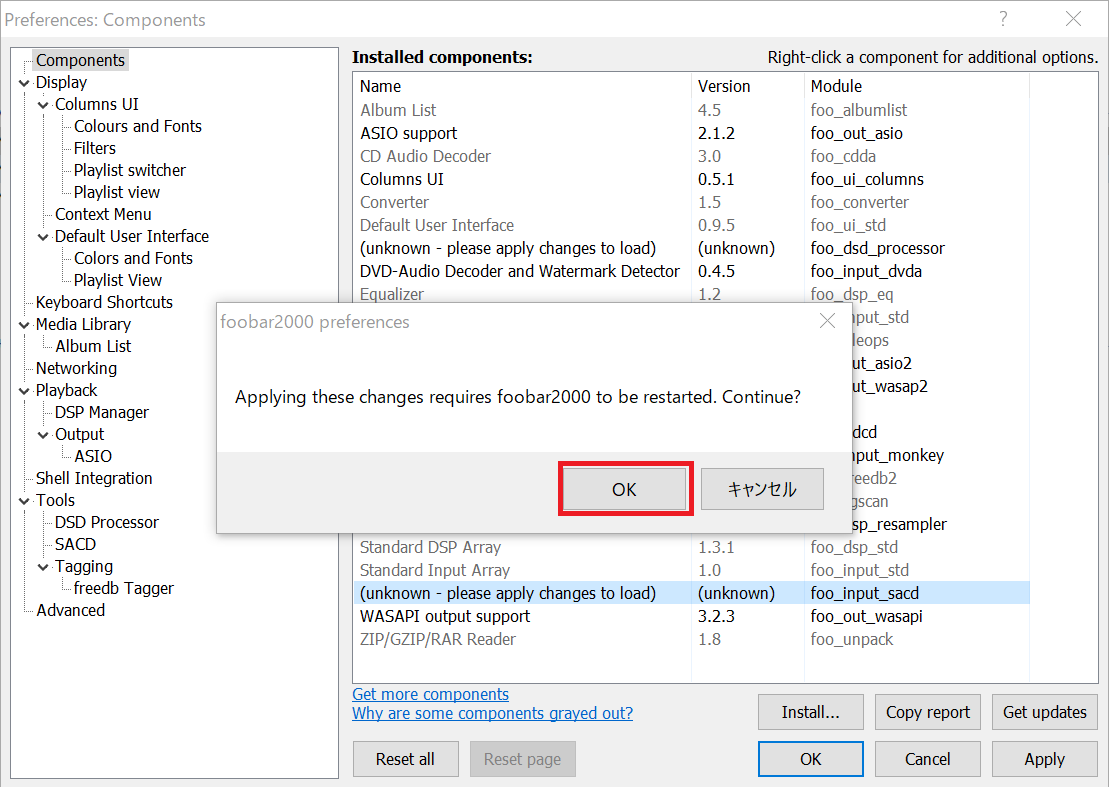
Task: Click the Get updates button
Action: pos(1044,712)
